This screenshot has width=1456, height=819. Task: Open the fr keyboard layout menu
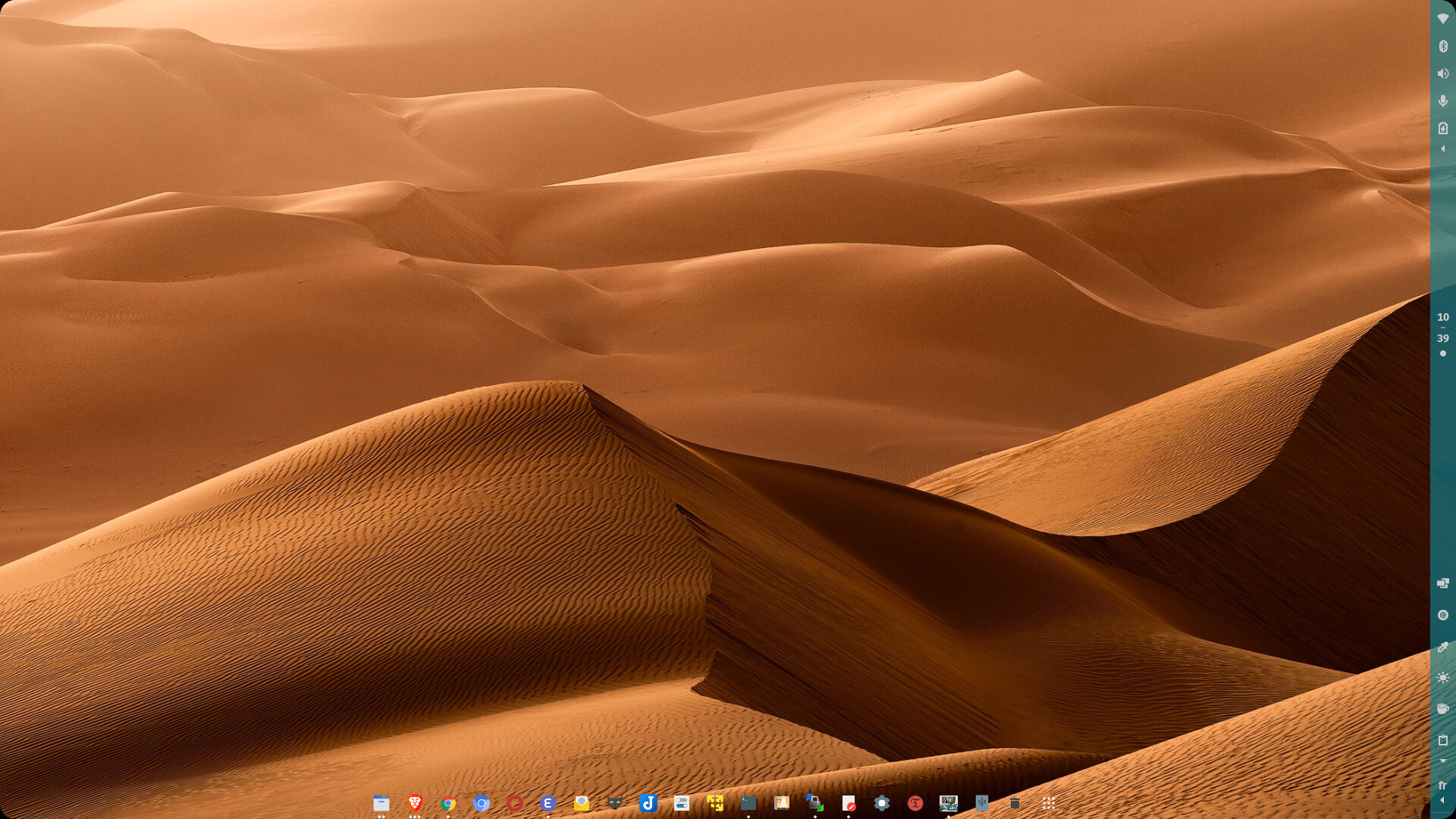1443,786
